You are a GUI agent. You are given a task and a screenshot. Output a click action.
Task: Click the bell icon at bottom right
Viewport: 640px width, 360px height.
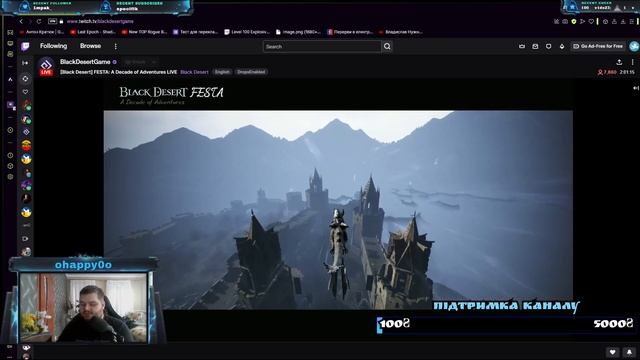(x=629, y=352)
